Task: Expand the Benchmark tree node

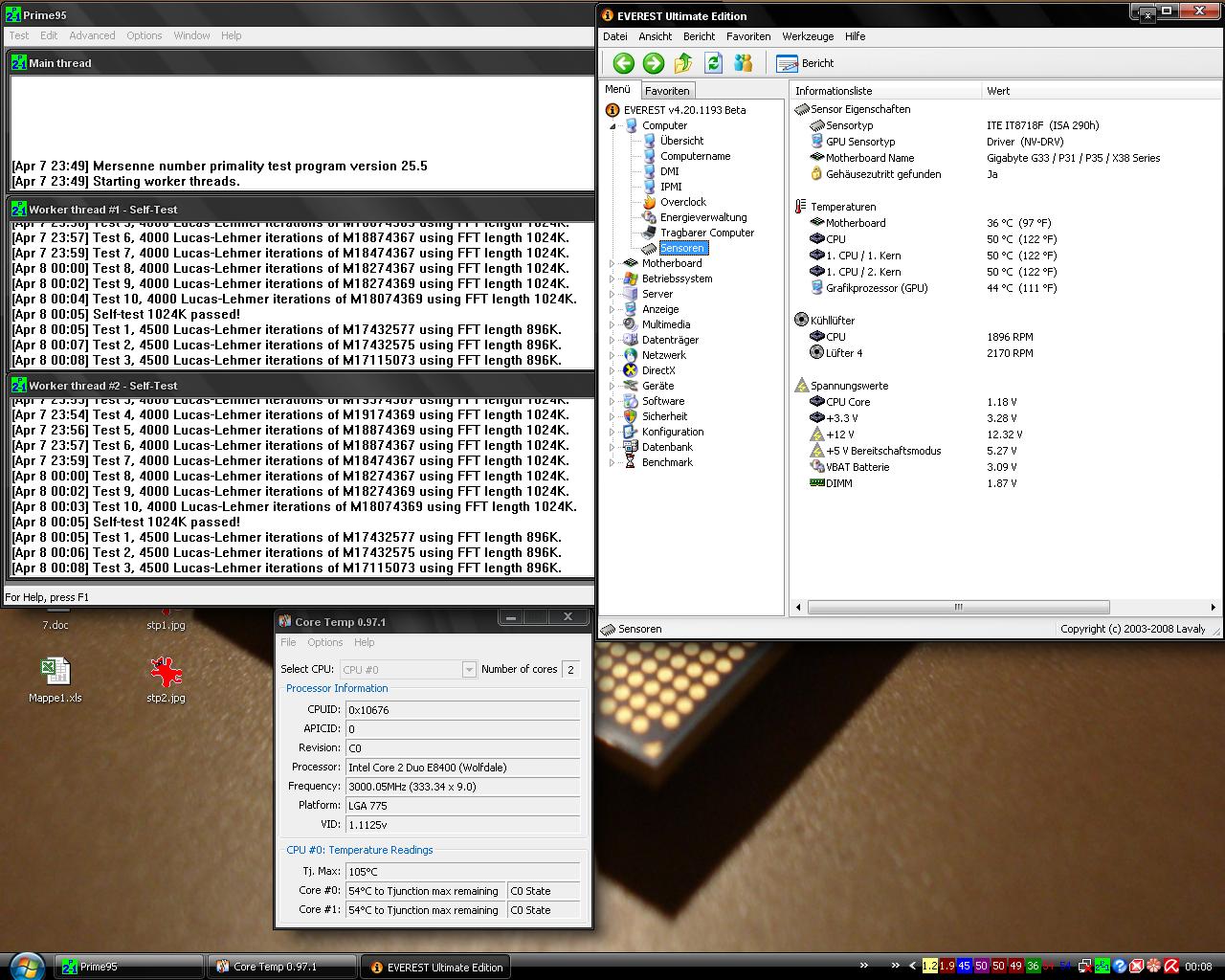Action: [x=612, y=462]
